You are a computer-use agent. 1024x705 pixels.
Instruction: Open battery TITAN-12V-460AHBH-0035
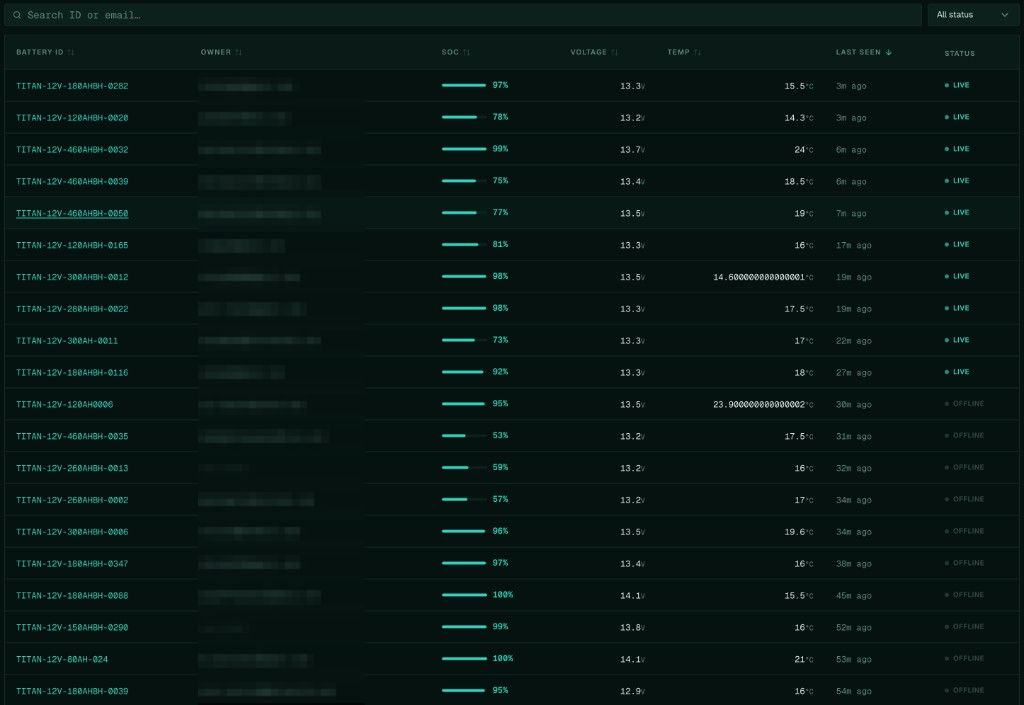72,437
